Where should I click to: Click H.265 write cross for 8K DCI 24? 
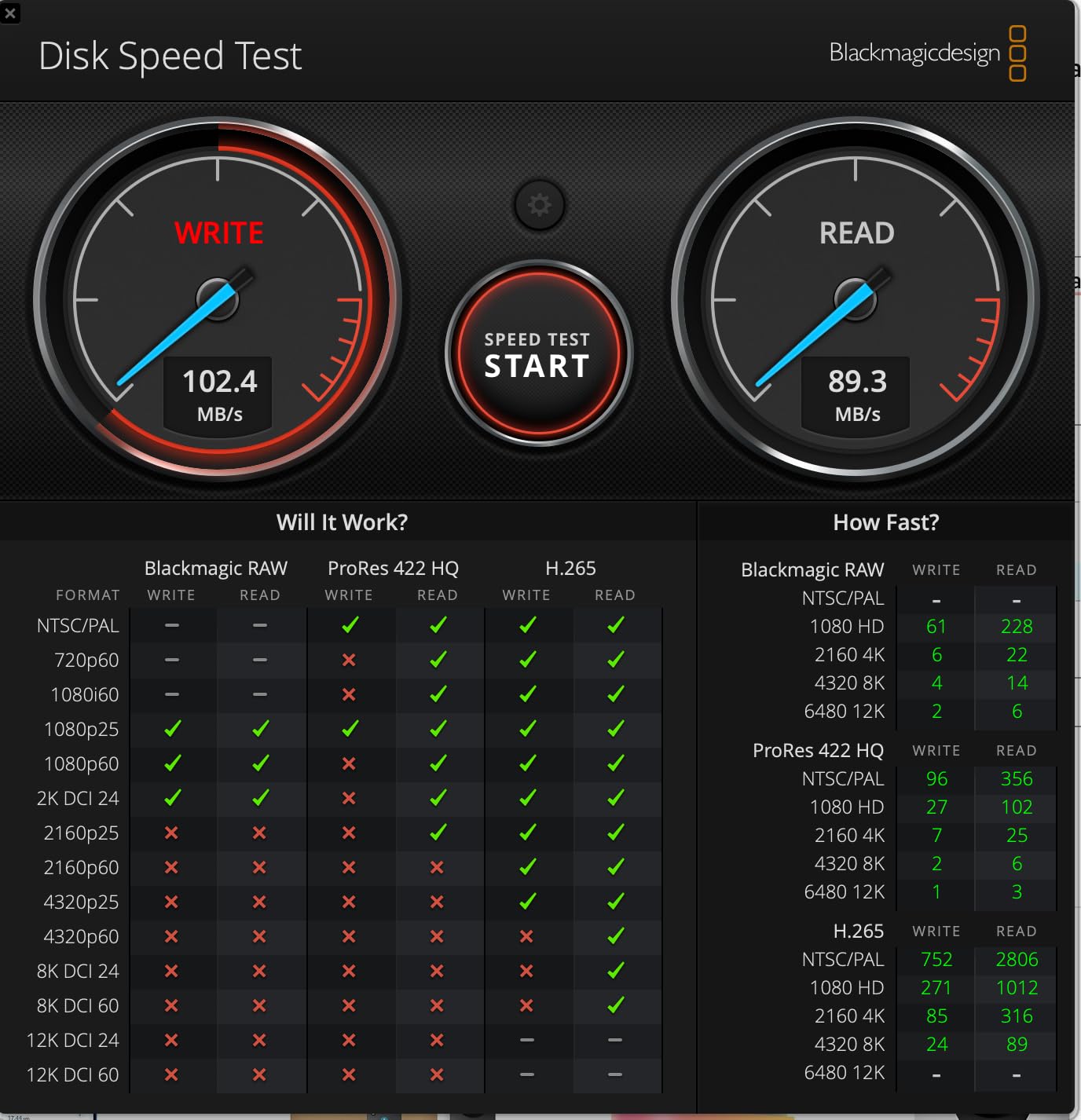click(526, 971)
